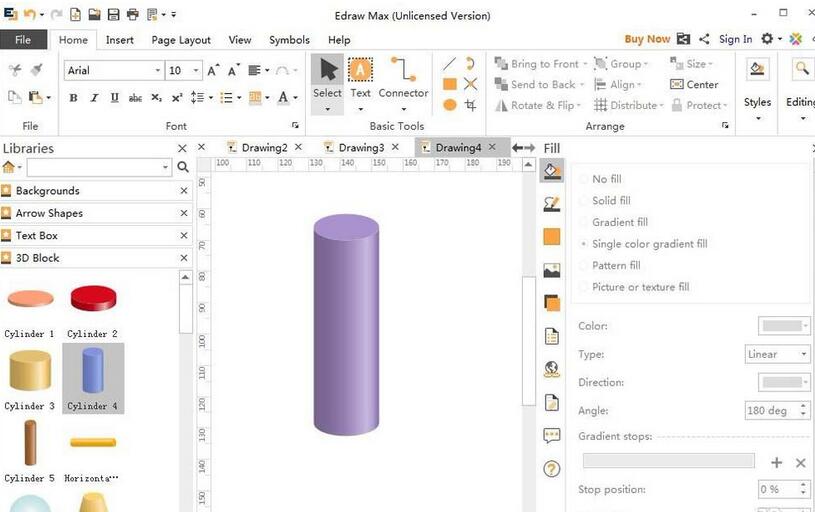Select the crop tool icon

[470, 105]
